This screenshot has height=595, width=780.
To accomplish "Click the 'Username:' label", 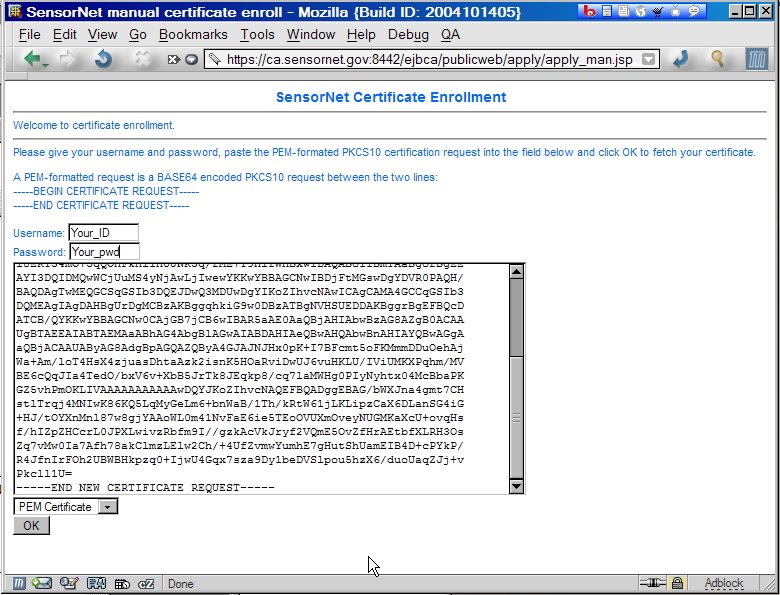I will [39, 233].
